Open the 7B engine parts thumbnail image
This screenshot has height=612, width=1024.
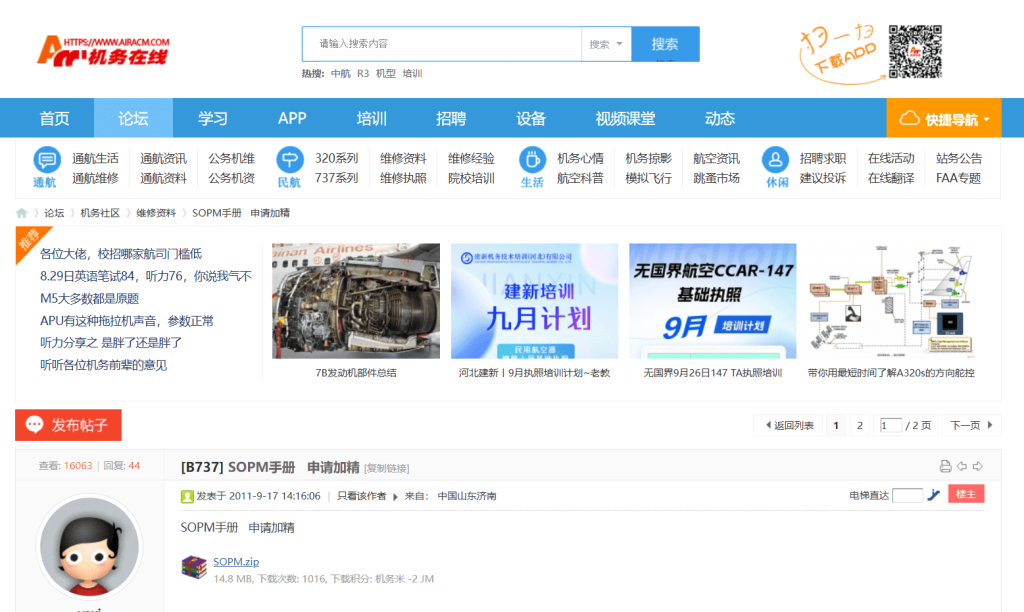point(356,301)
